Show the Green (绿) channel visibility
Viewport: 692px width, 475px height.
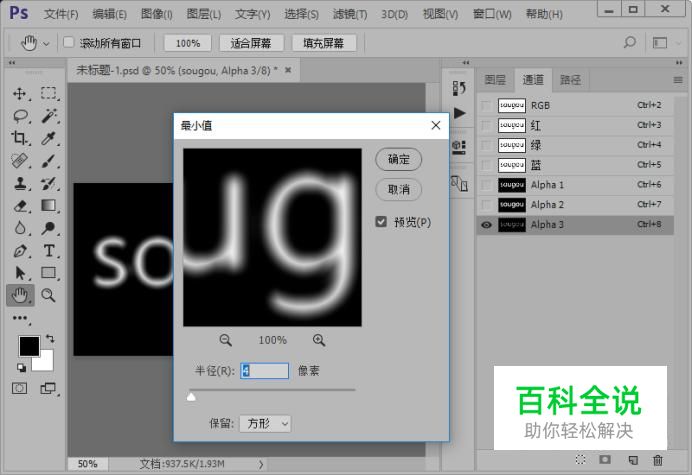coord(486,145)
